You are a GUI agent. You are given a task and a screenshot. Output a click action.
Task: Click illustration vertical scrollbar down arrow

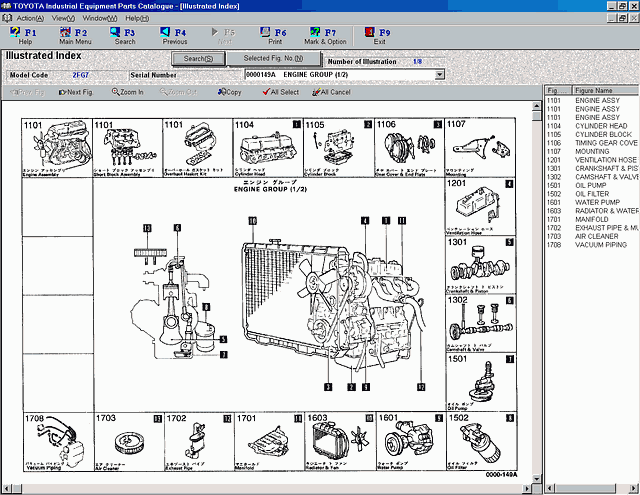coord(536,479)
